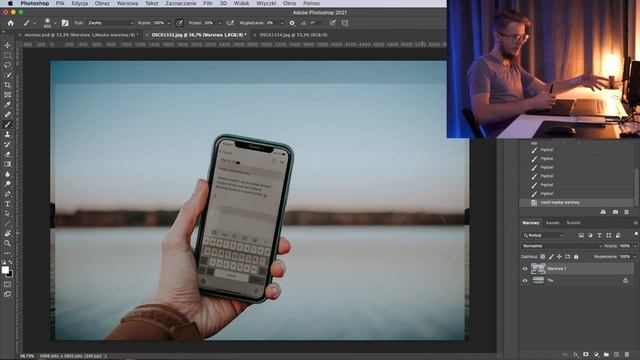Open the Warstwa menu
The width and height of the screenshot is (640, 360).
point(127,3)
